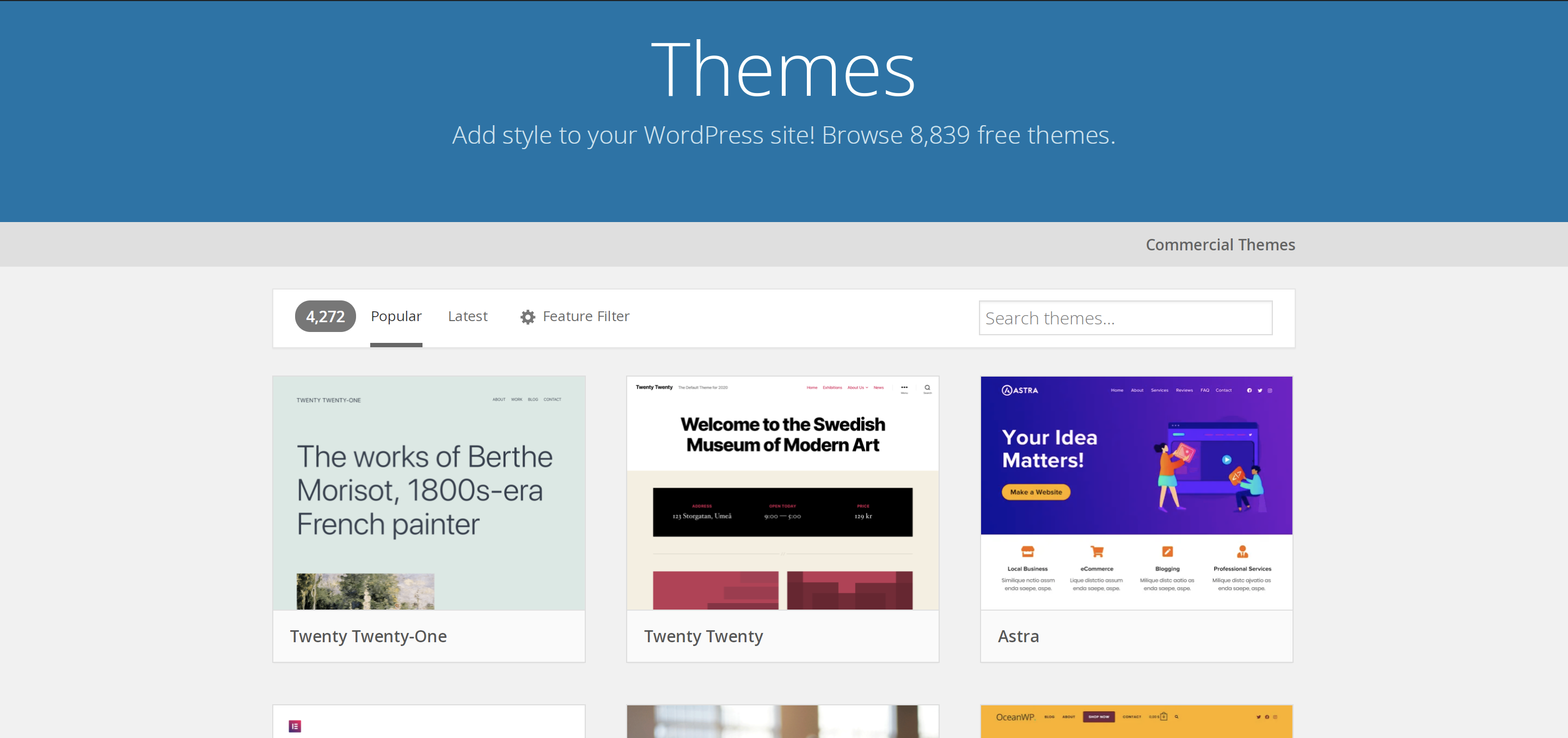Click Popular to sort themes by popularity
The height and width of the screenshot is (738, 1568).
tap(396, 316)
